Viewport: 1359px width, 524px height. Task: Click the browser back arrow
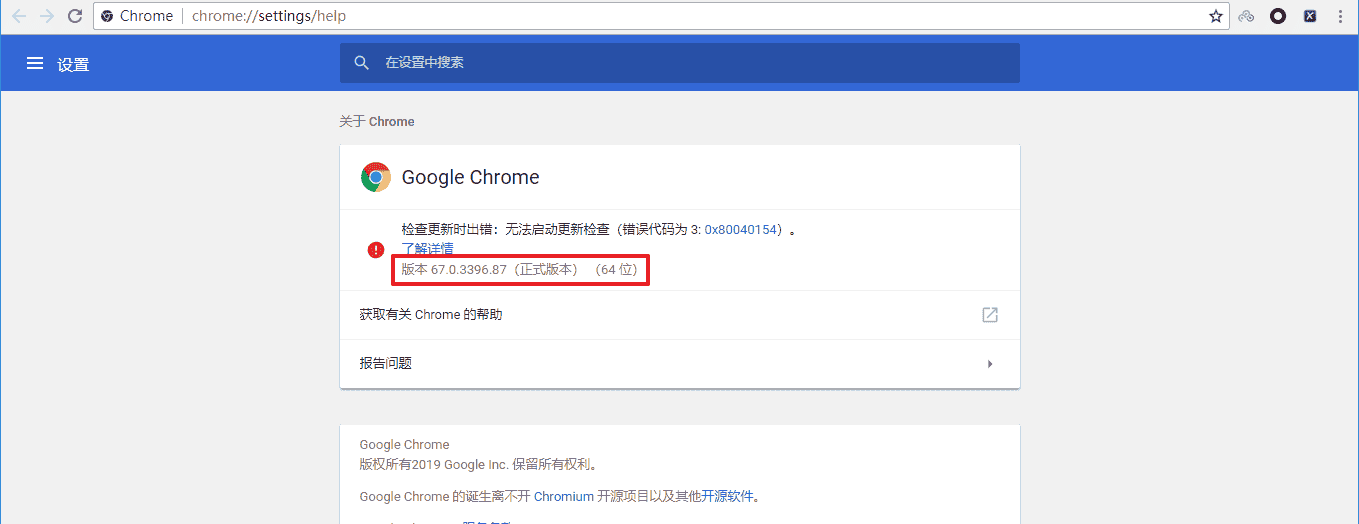coord(19,16)
